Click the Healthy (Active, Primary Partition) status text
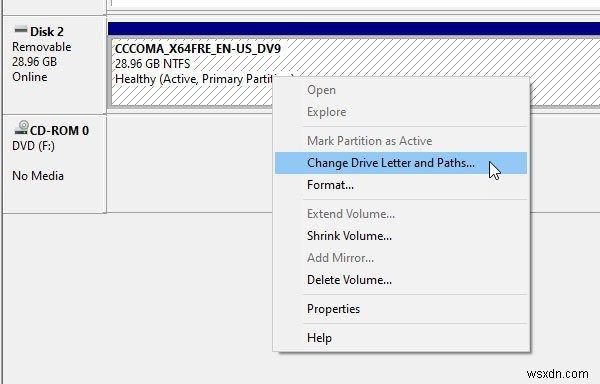Viewport: 600px width, 384px height. [194, 79]
